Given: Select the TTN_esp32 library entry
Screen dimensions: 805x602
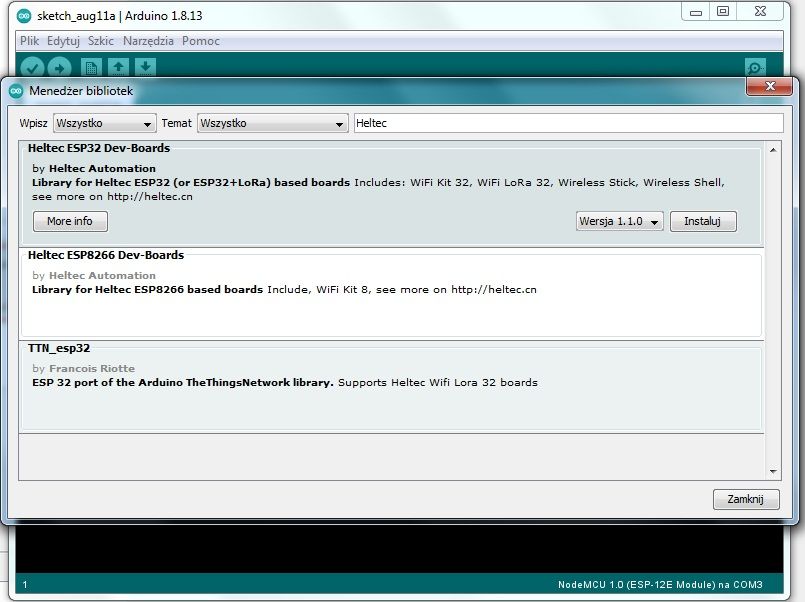Looking at the screenshot, I should [x=392, y=386].
